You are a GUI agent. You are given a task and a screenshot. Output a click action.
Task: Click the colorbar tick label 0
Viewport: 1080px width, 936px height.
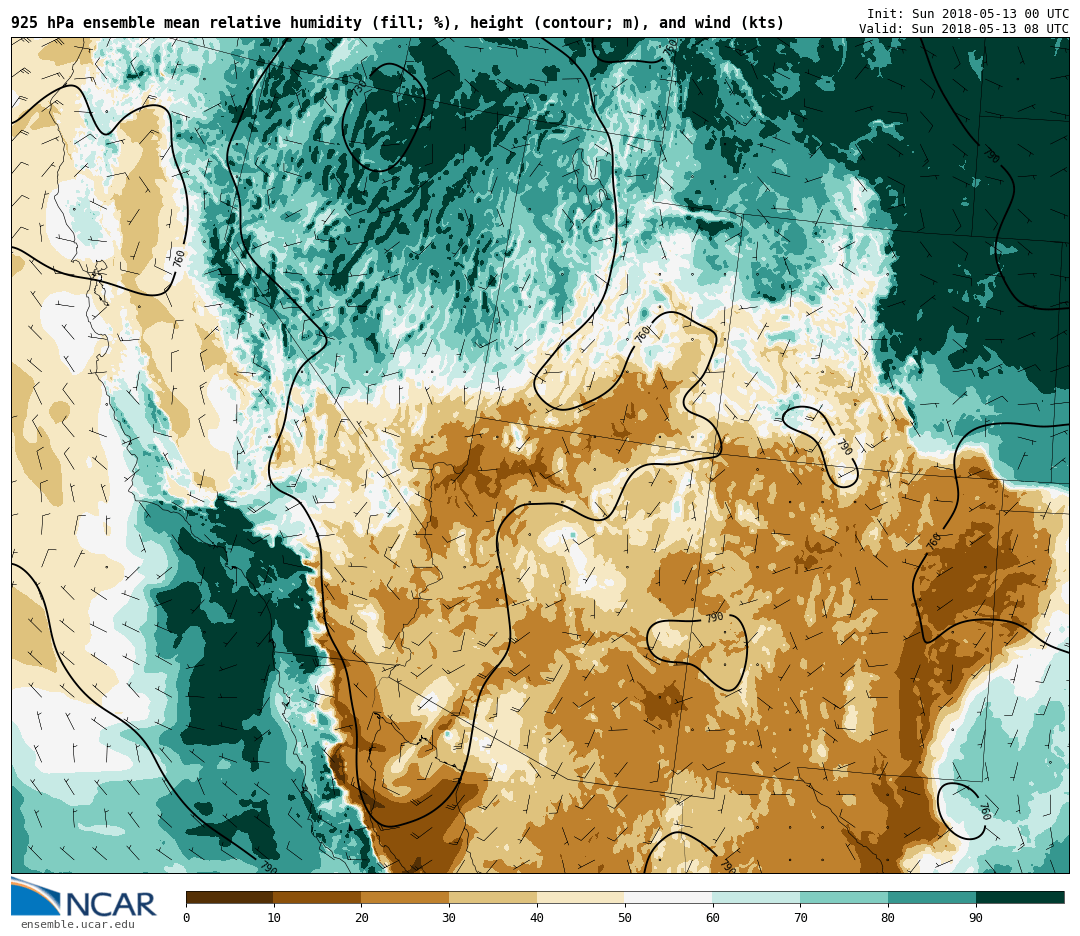186,918
